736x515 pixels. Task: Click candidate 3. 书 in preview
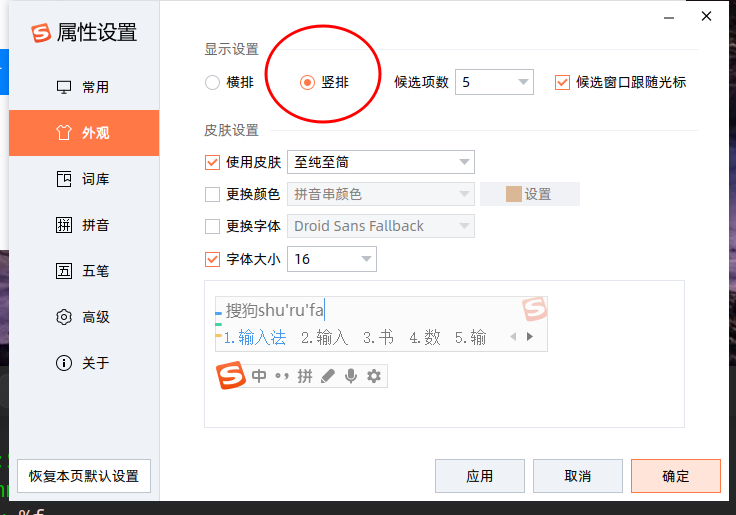(x=378, y=338)
